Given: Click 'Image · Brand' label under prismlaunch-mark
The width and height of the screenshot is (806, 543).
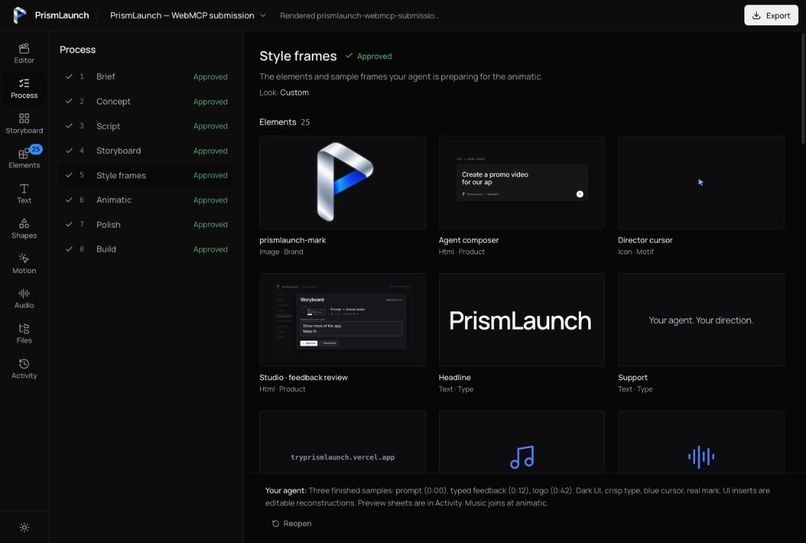Looking at the screenshot, I should [x=281, y=252].
